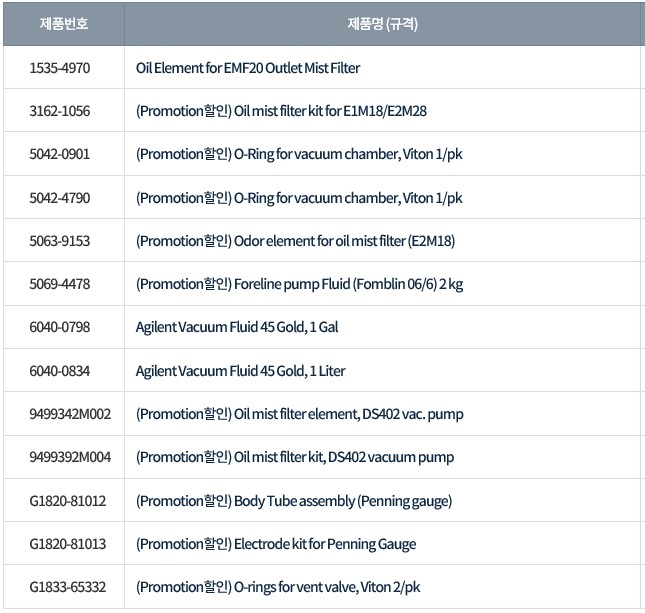645x613 pixels.
Task: Click the 제품번호 column header
Action: pyautogui.click(x=63, y=24)
